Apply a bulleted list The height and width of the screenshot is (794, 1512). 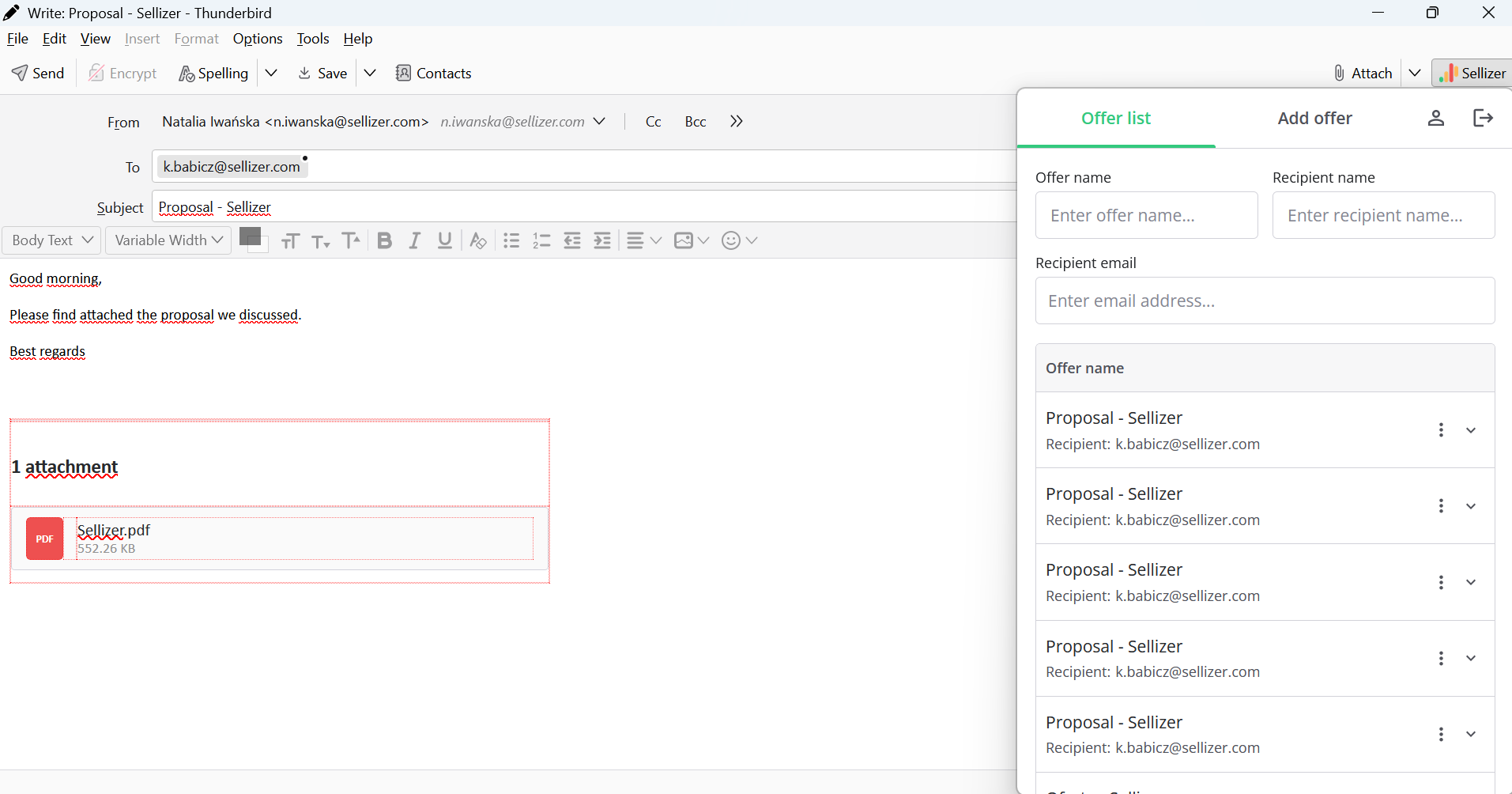511,240
